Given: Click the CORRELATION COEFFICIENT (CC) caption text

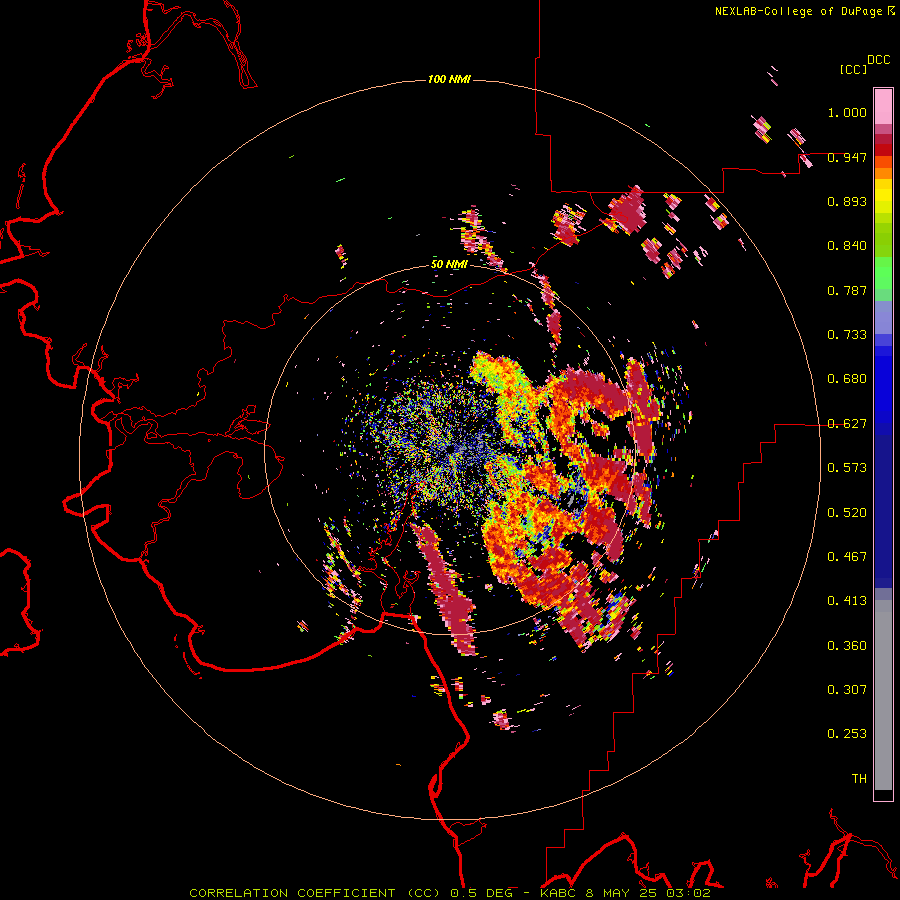Looking at the screenshot, I should point(315,893).
